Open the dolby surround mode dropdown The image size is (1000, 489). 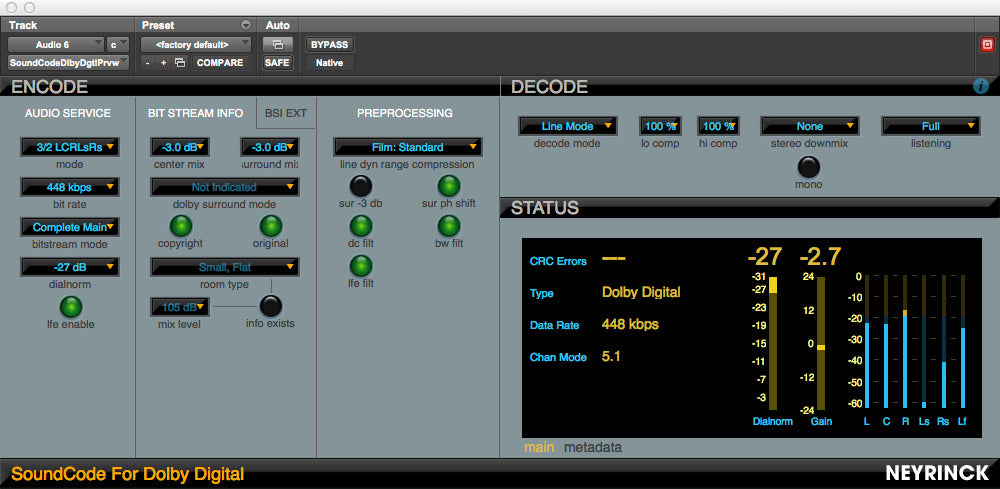224,187
